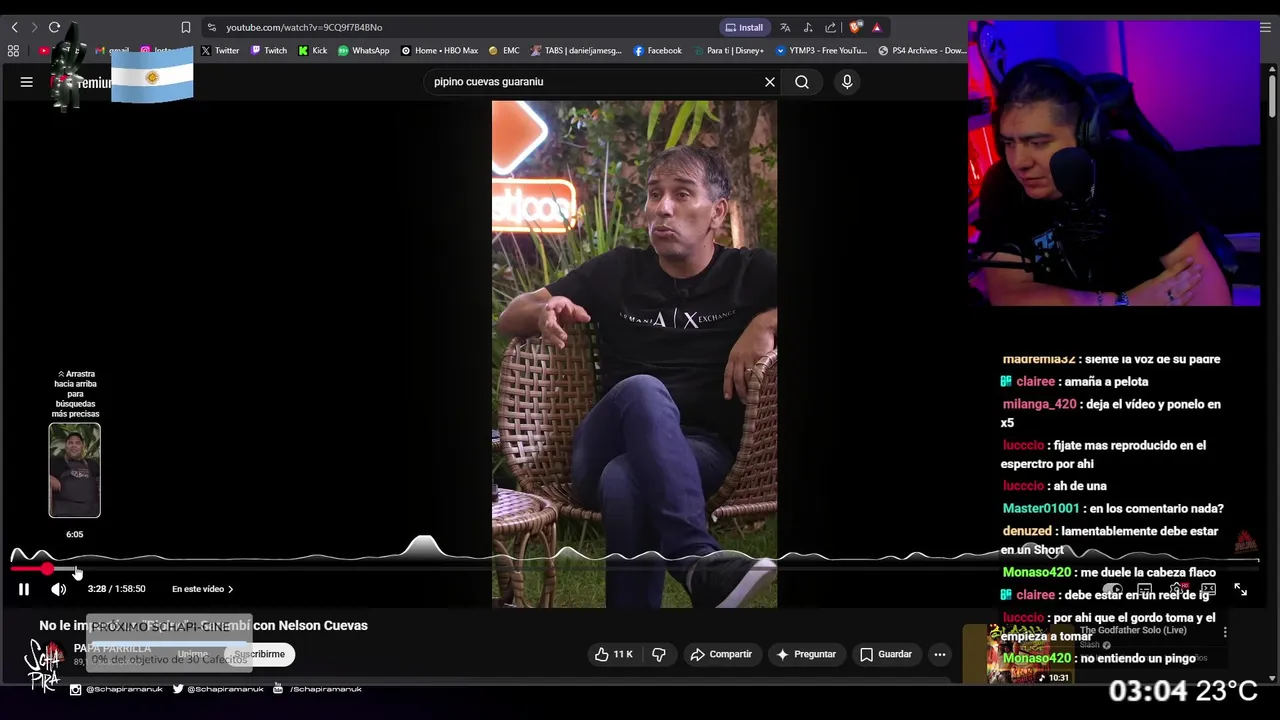
Task: Save the video with the Guardar button
Action: pos(886,654)
